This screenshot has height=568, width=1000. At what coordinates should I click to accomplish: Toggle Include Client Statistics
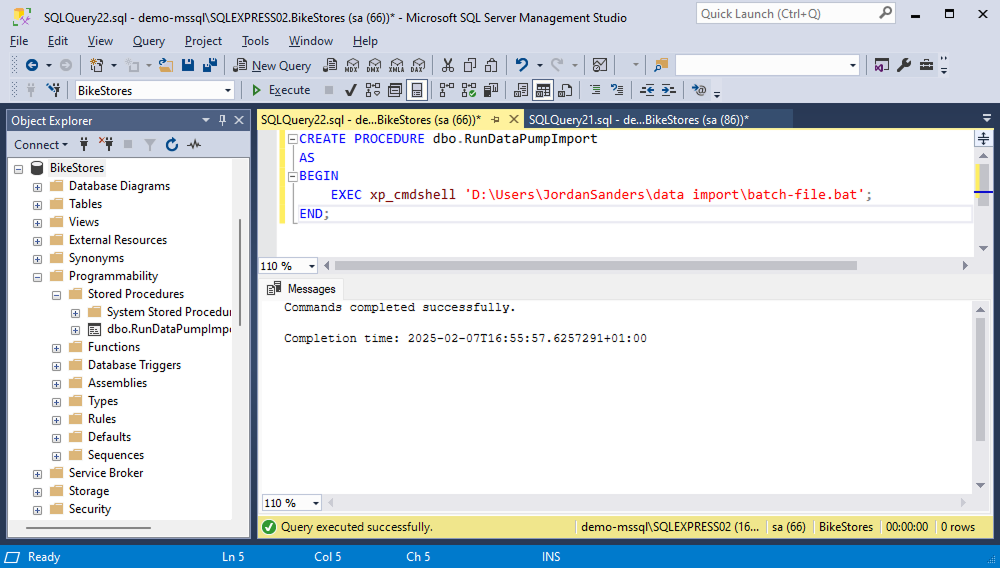coord(490,91)
